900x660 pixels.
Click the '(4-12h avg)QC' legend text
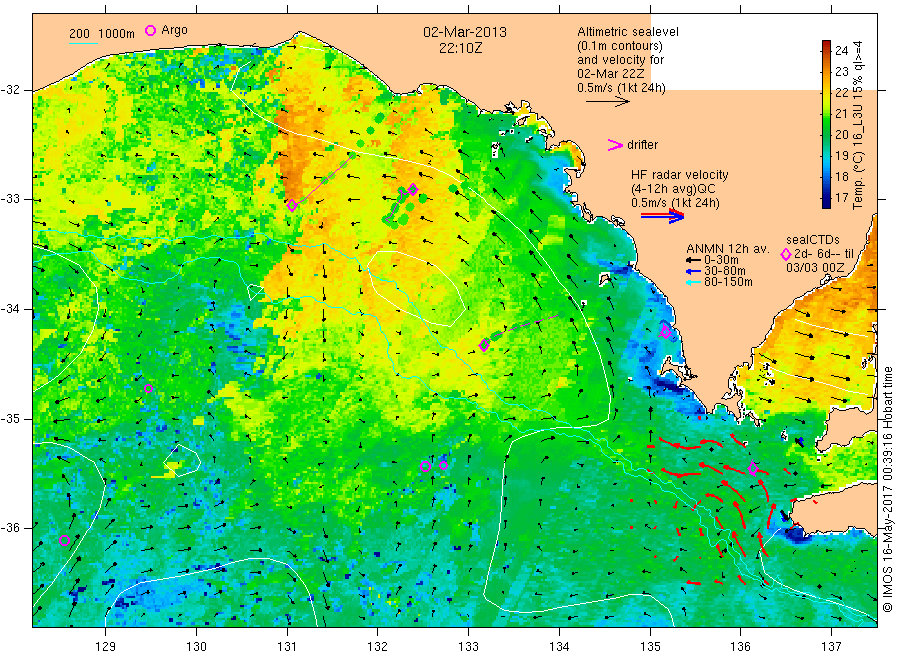pyautogui.click(x=673, y=189)
